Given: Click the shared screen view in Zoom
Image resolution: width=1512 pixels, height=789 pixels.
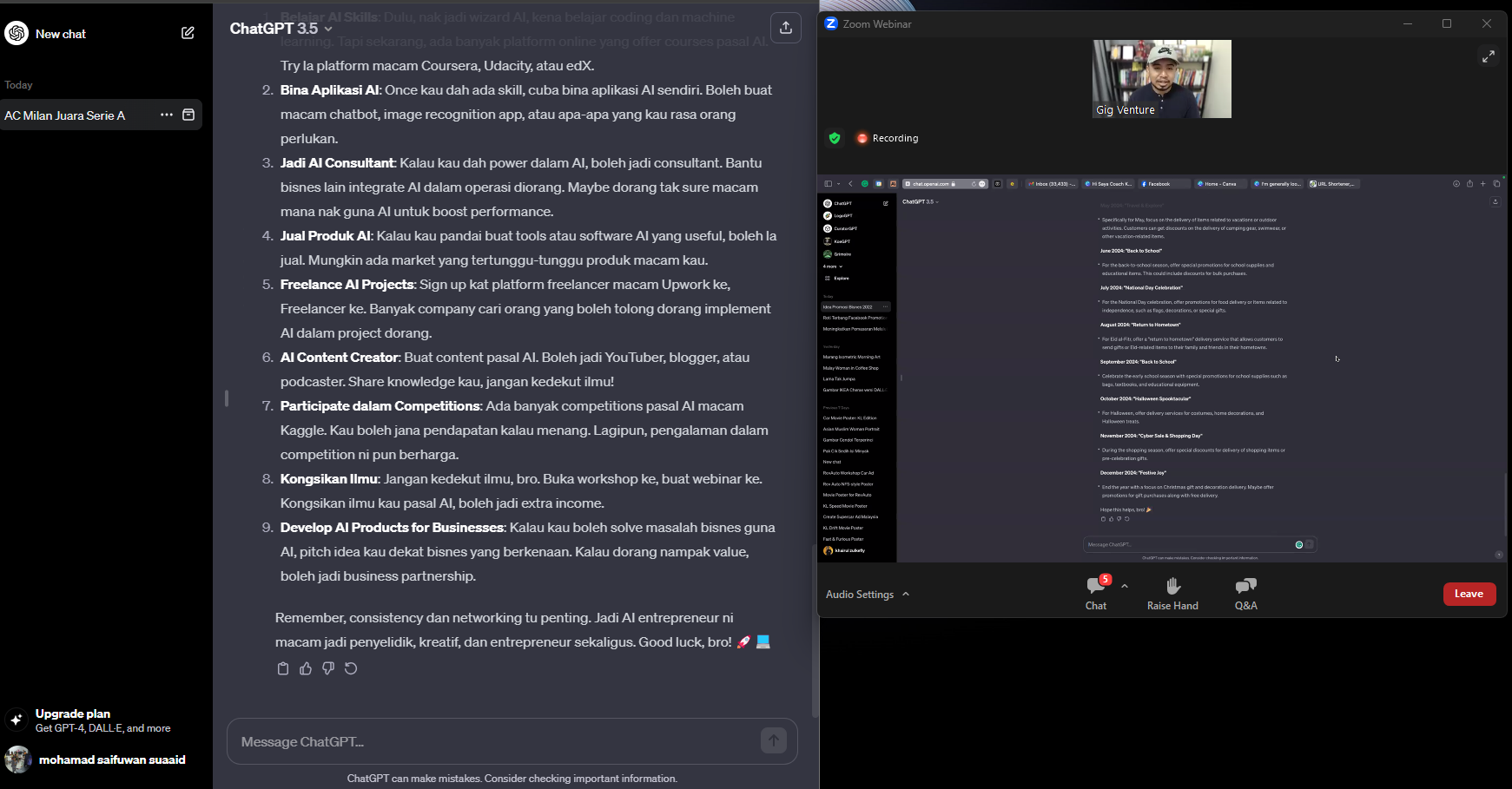Looking at the screenshot, I should click(1162, 369).
